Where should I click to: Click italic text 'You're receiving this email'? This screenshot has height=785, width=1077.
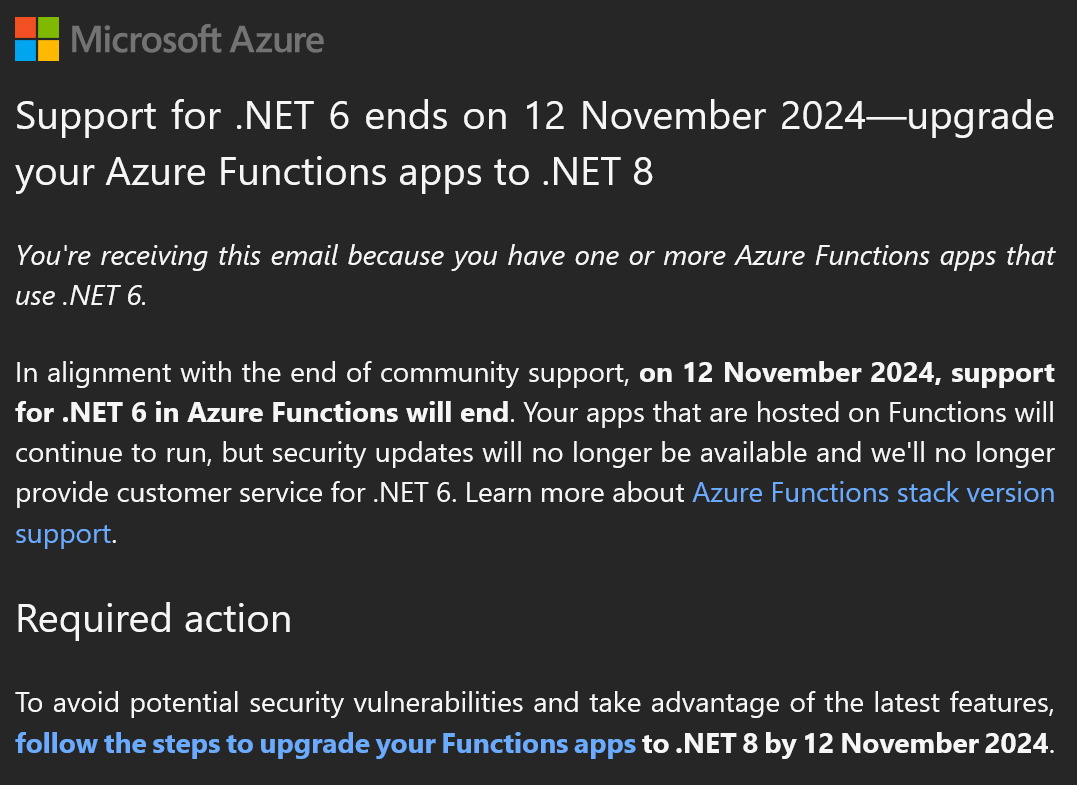click(177, 256)
